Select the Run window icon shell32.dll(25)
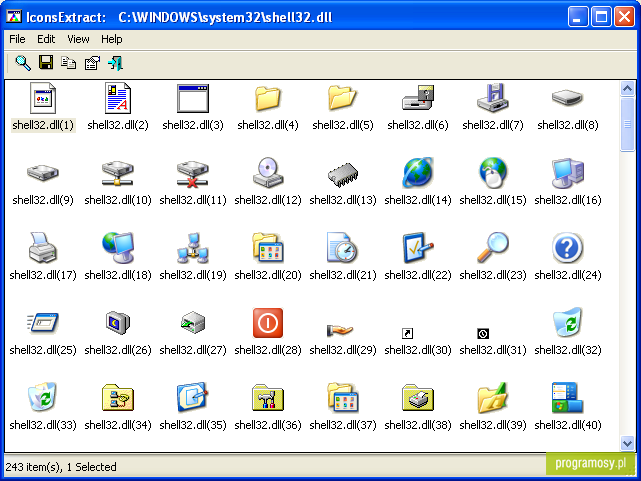The height and width of the screenshot is (481, 641). 43,323
